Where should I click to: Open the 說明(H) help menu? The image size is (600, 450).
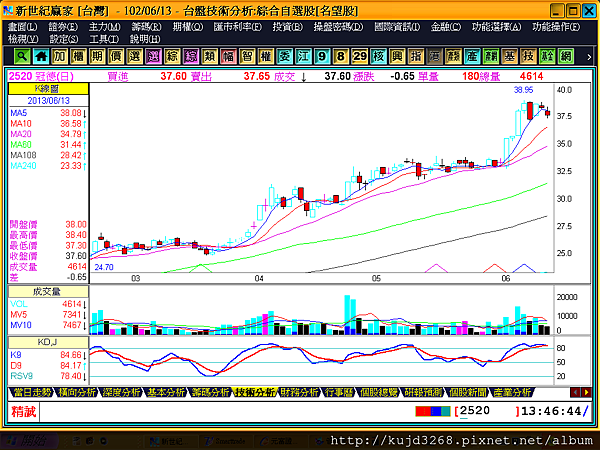point(145,39)
